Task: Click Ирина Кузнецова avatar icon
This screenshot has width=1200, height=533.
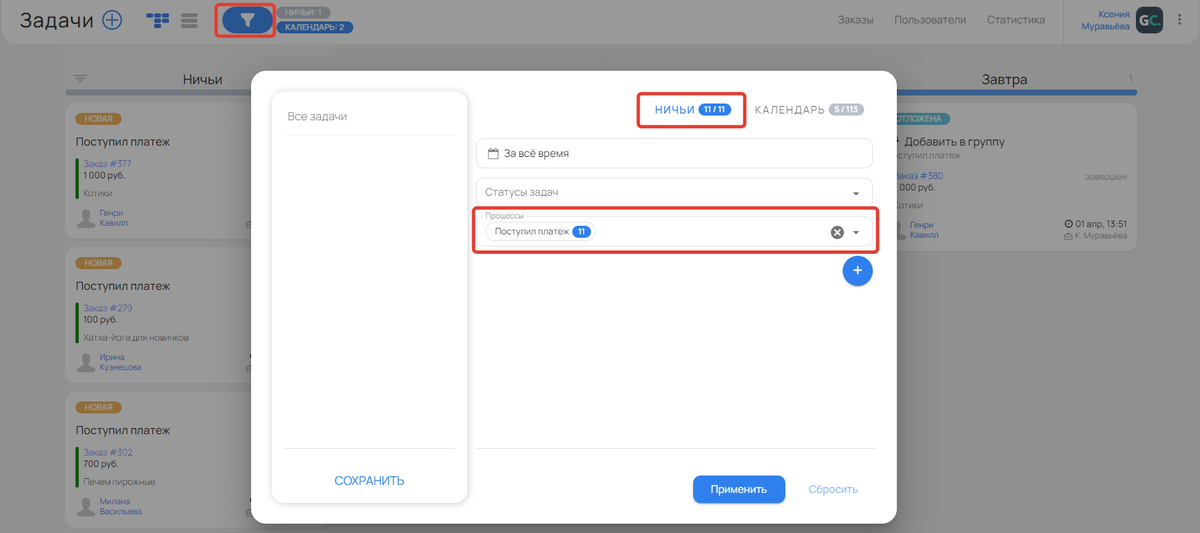Action: (x=86, y=362)
